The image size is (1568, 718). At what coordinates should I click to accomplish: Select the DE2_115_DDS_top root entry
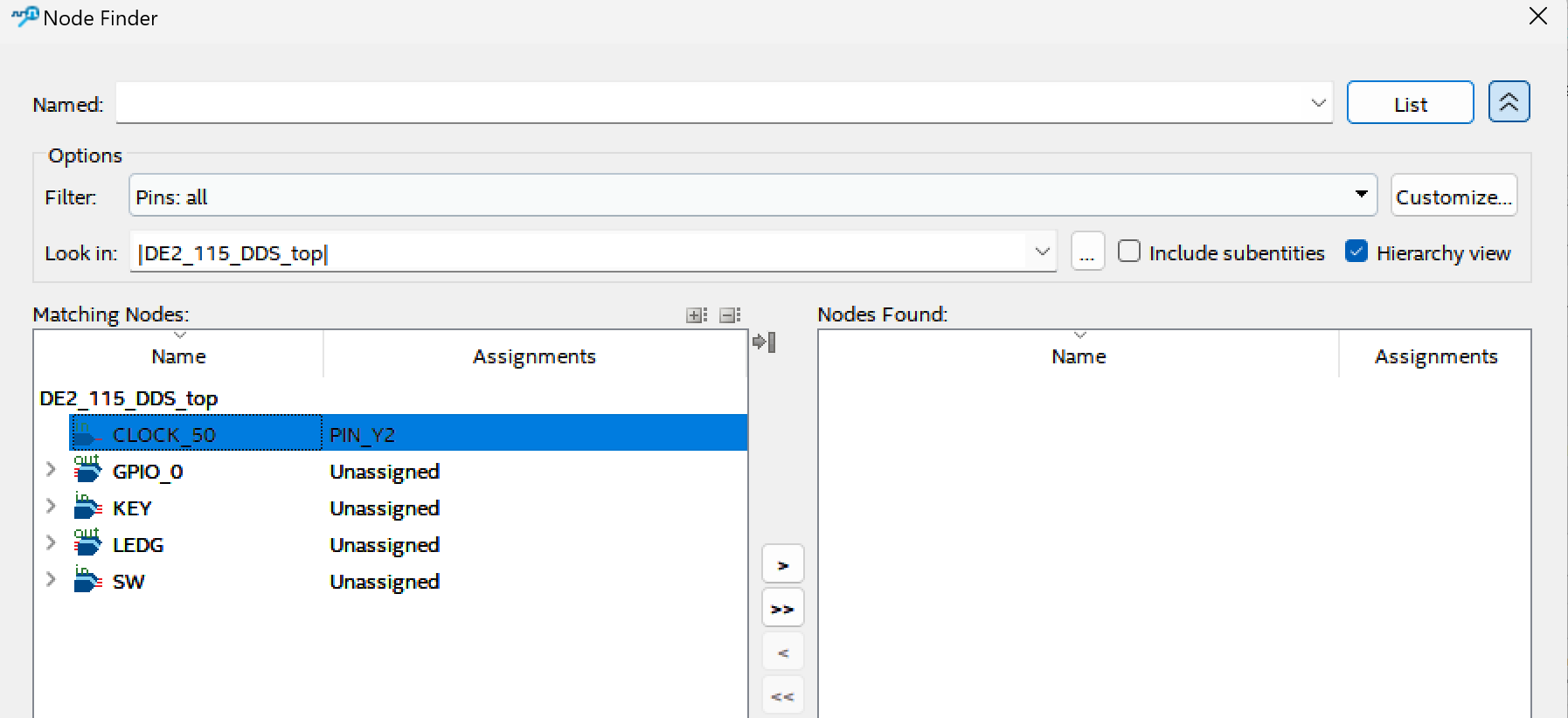(x=128, y=398)
